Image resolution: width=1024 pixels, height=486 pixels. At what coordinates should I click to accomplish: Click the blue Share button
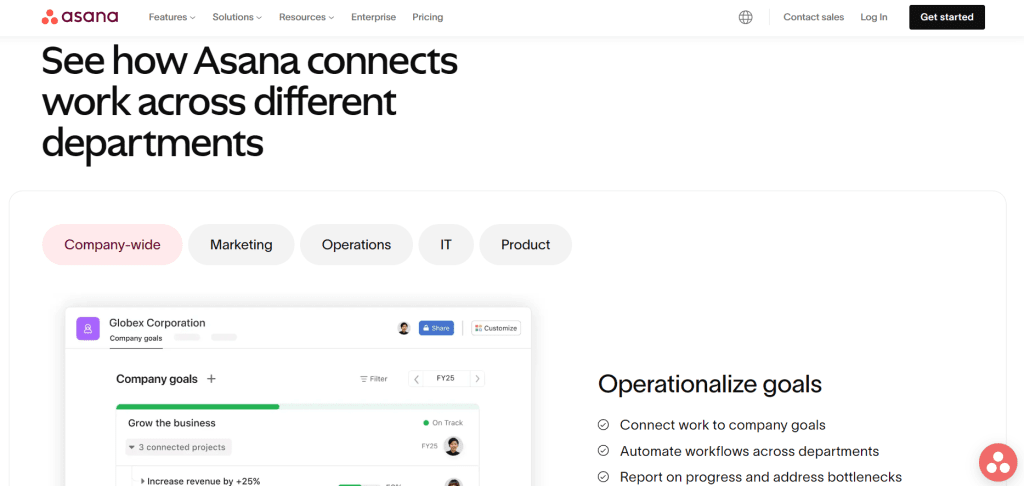pyautogui.click(x=436, y=328)
